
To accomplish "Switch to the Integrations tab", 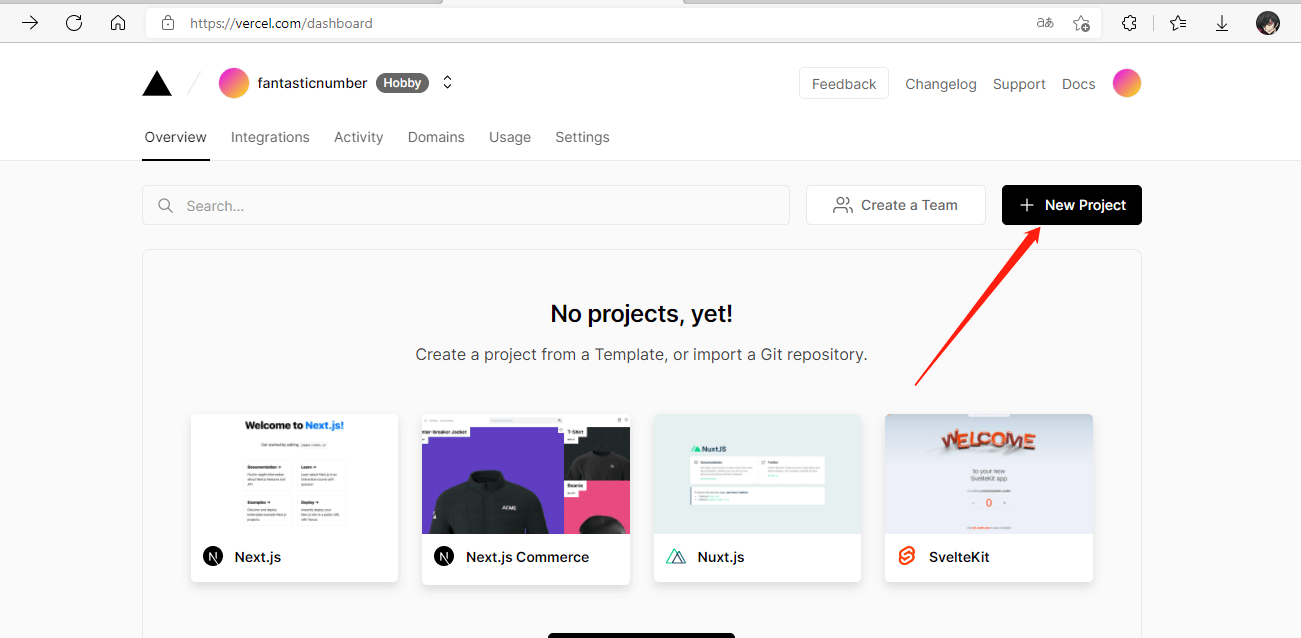I will click(270, 137).
